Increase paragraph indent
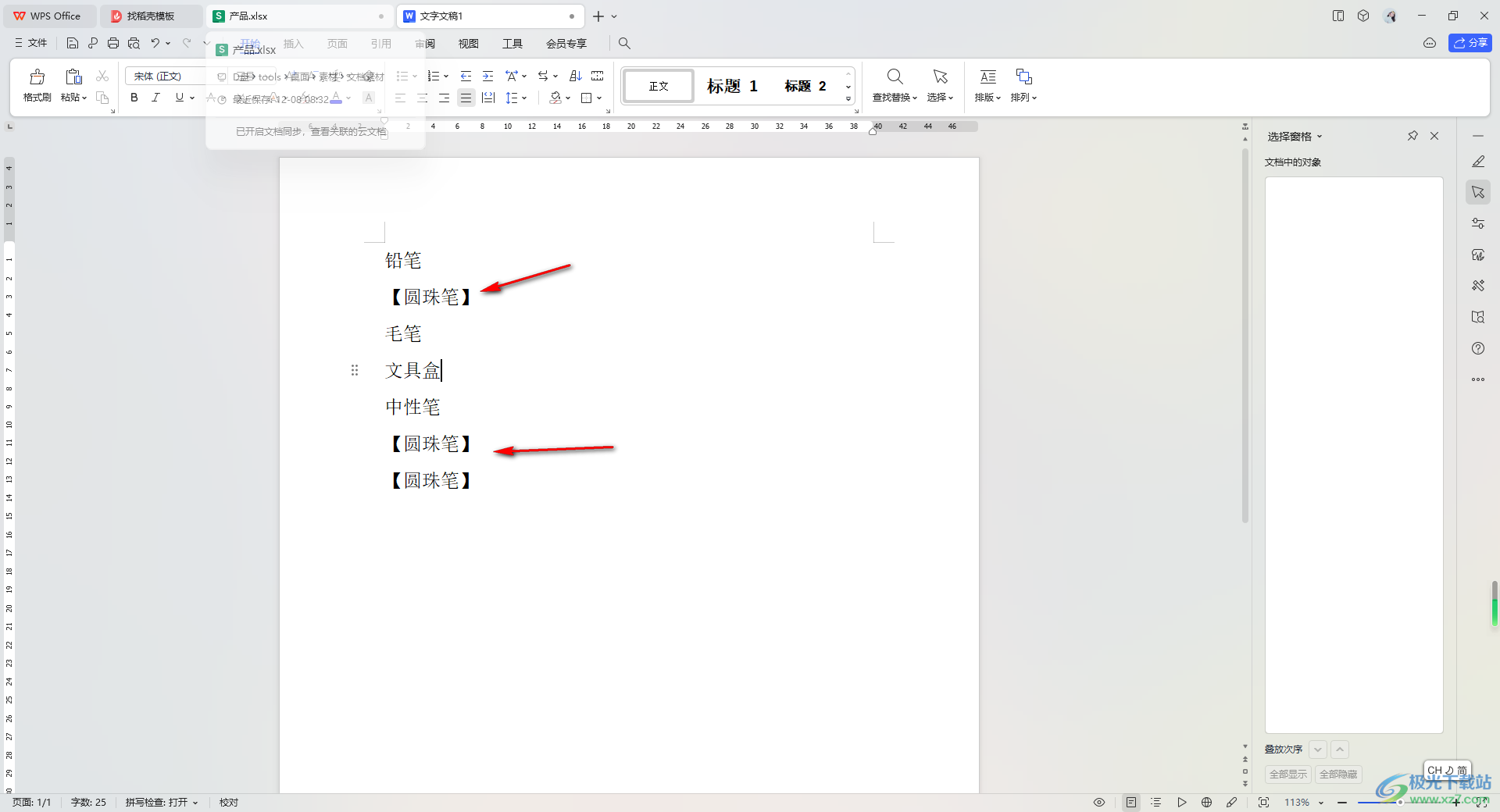 [487, 76]
